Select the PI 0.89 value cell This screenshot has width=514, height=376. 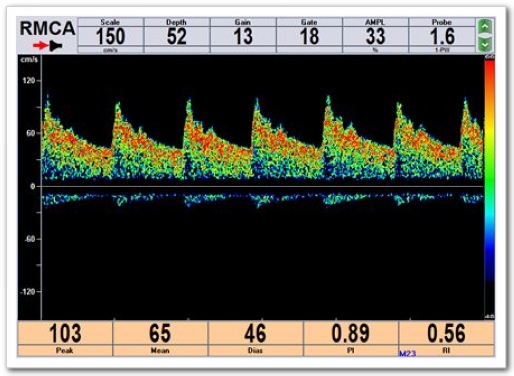click(x=351, y=338)
